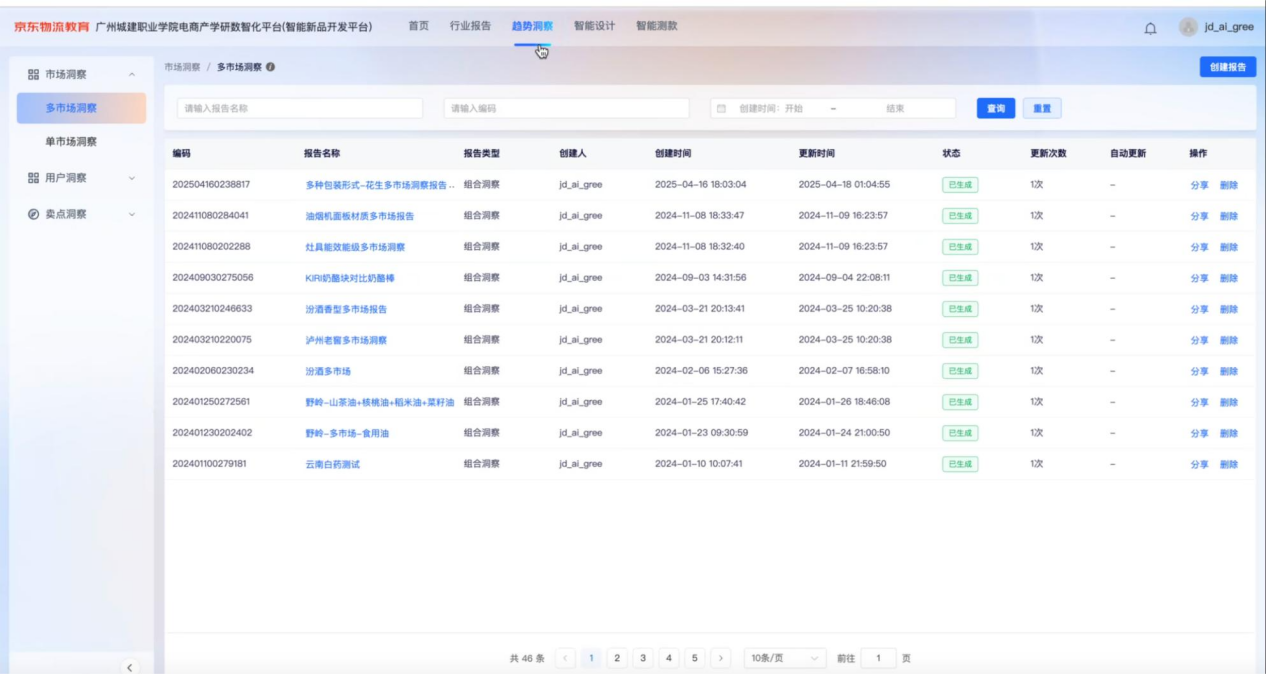Open report 油烟机面板材质多市场报告
This screenshot has width=1266, height=674.
pos(360,216)
